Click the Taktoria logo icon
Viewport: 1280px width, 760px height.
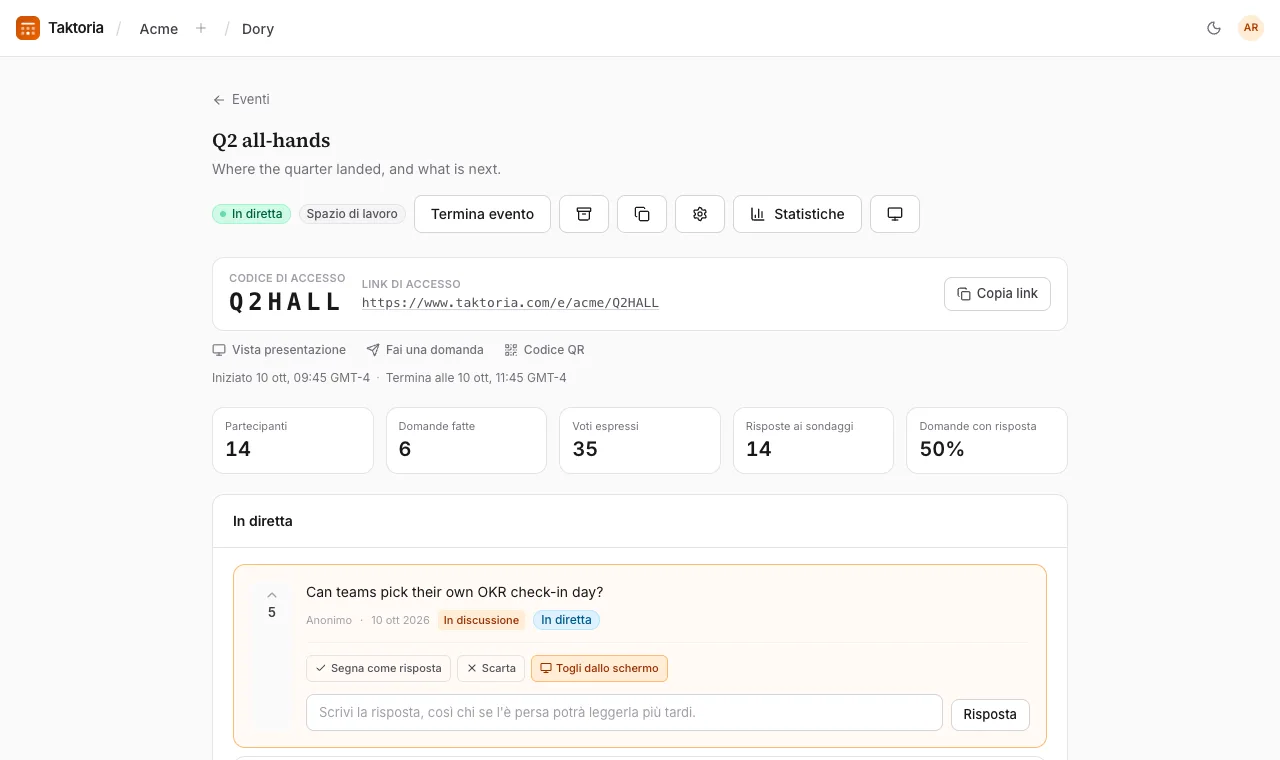(28, 28)
